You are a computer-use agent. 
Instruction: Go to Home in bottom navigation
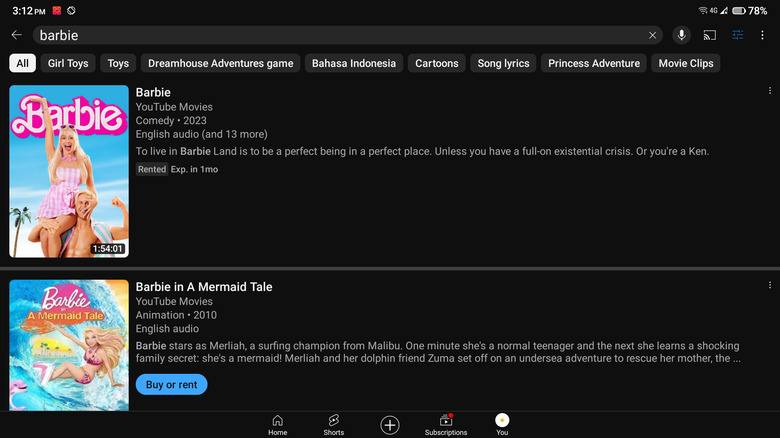[x=277, y=425]
